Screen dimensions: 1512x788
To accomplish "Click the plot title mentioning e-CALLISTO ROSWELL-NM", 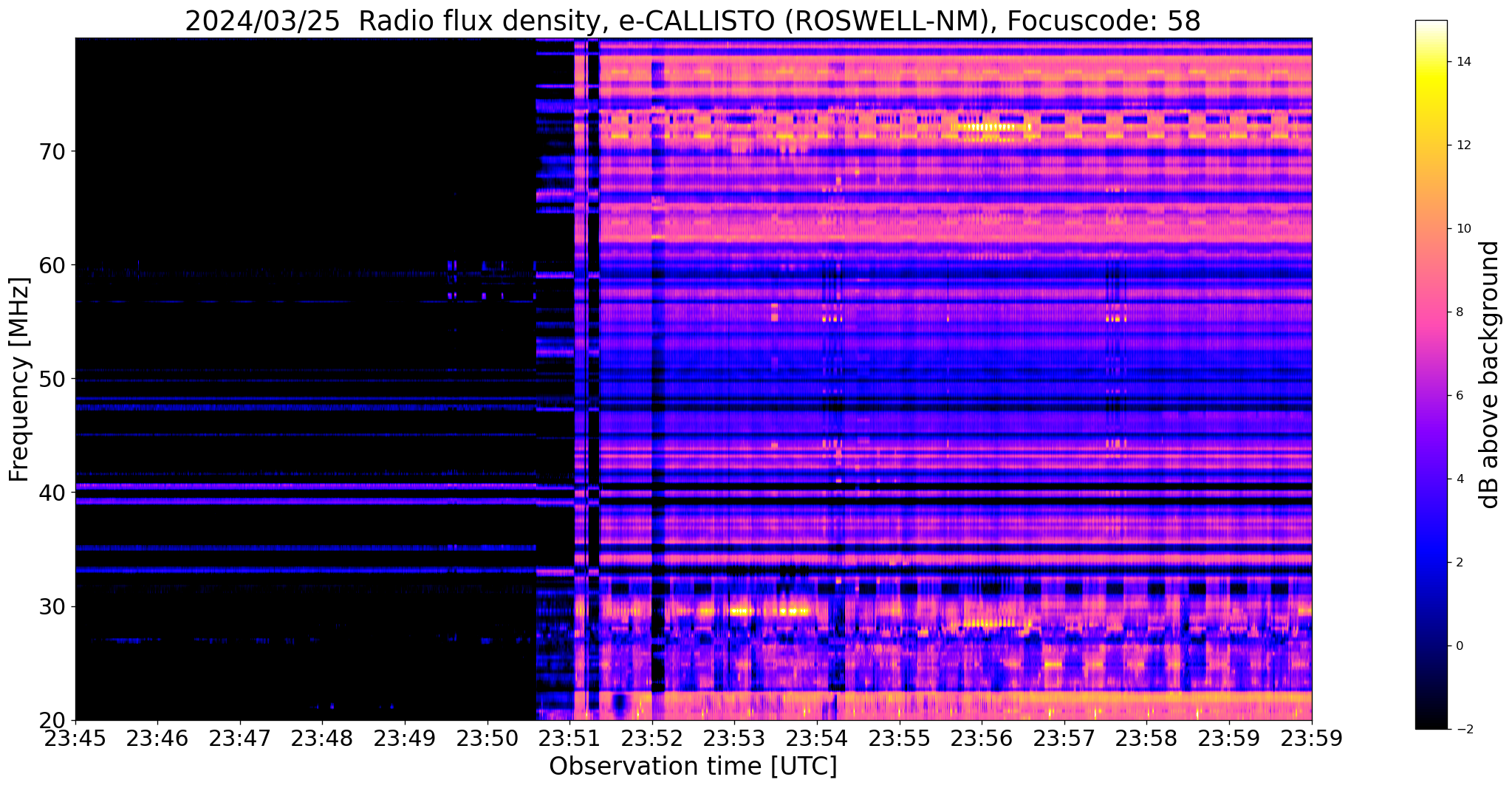I will 693,20.
